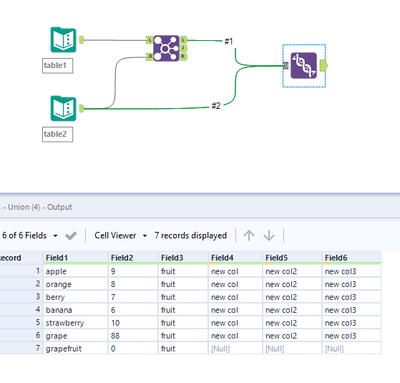Click the Join tool's L output anchor
Viewport: 400px width, 383px height.
click(184, 40)
